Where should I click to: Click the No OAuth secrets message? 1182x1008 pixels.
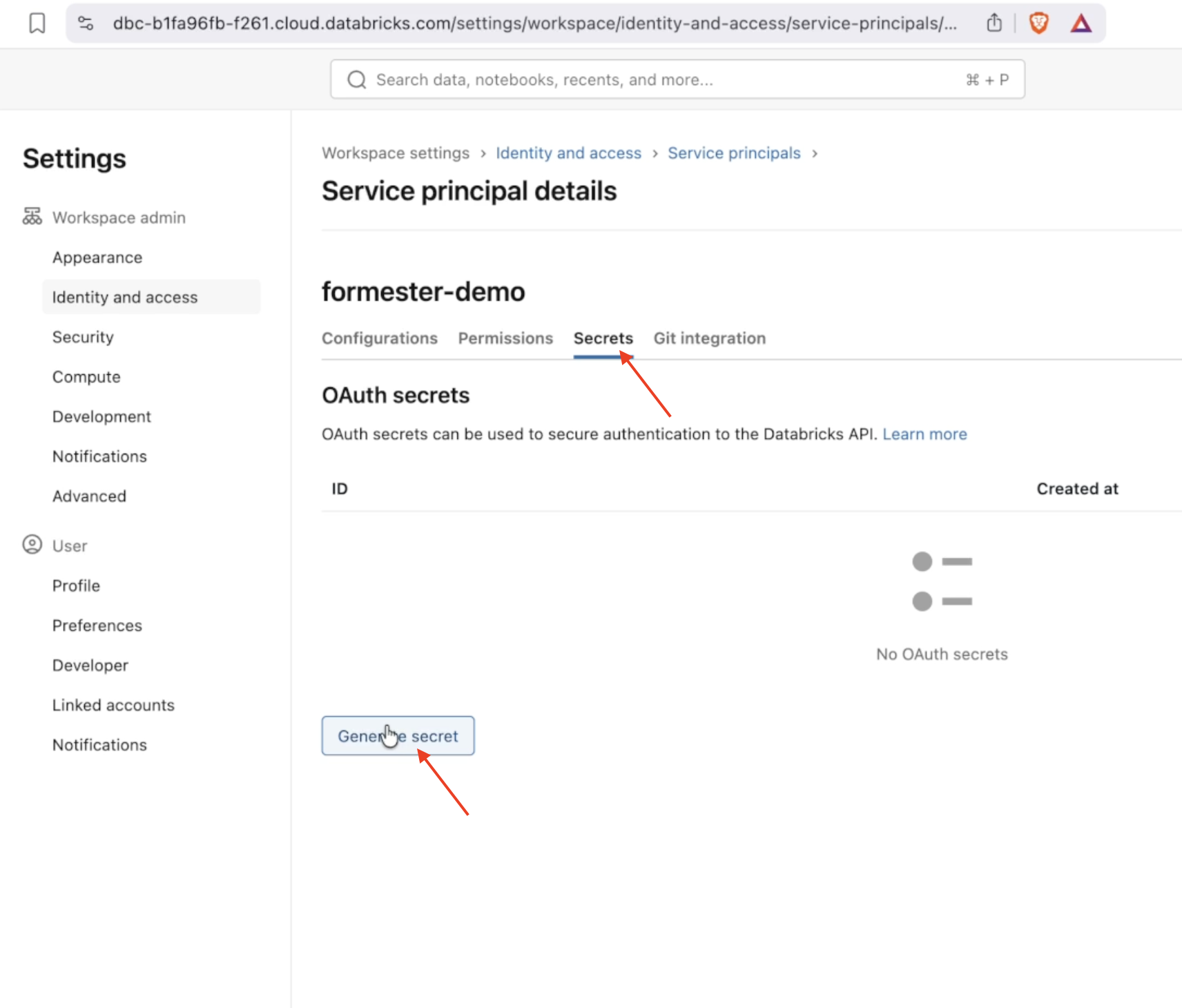pyautogui.click(x=942, y=654)
